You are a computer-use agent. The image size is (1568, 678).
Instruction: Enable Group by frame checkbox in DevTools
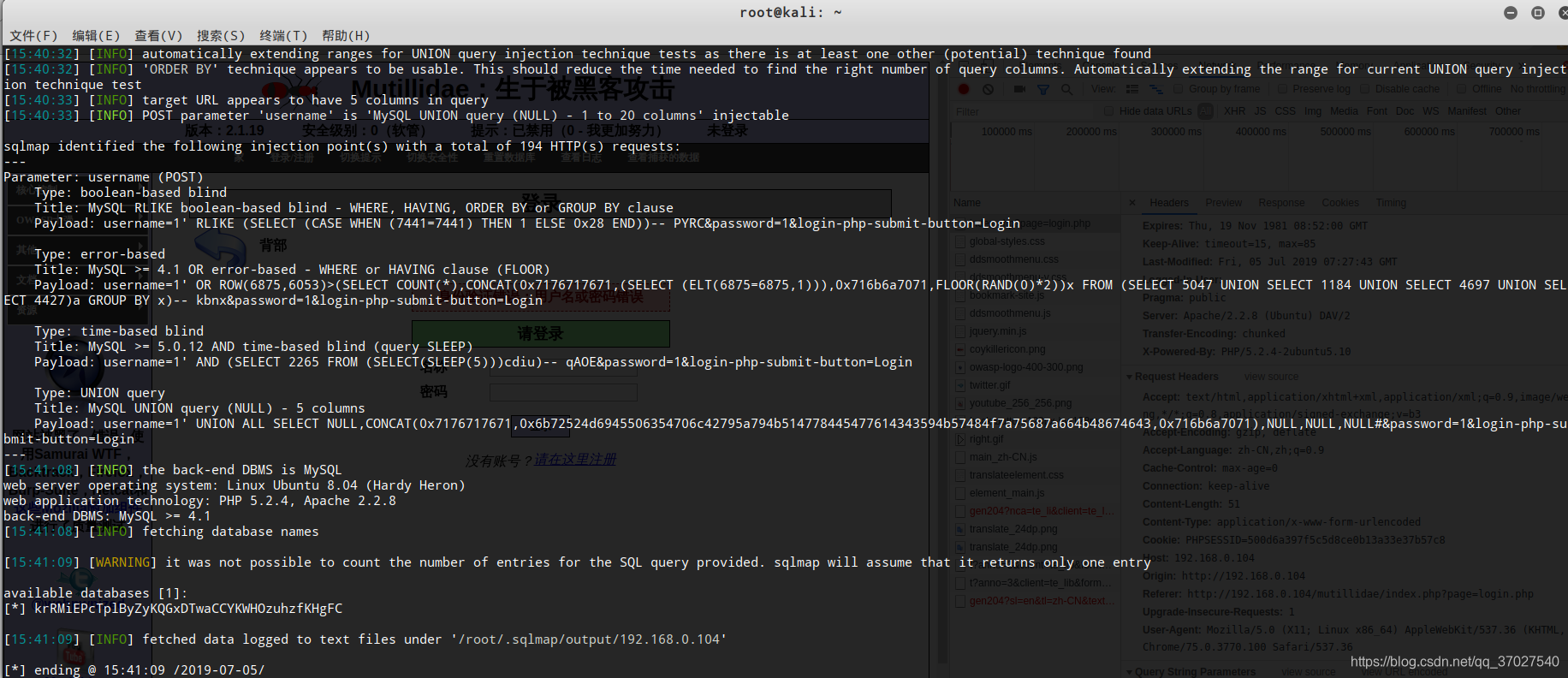(1179, 89)
